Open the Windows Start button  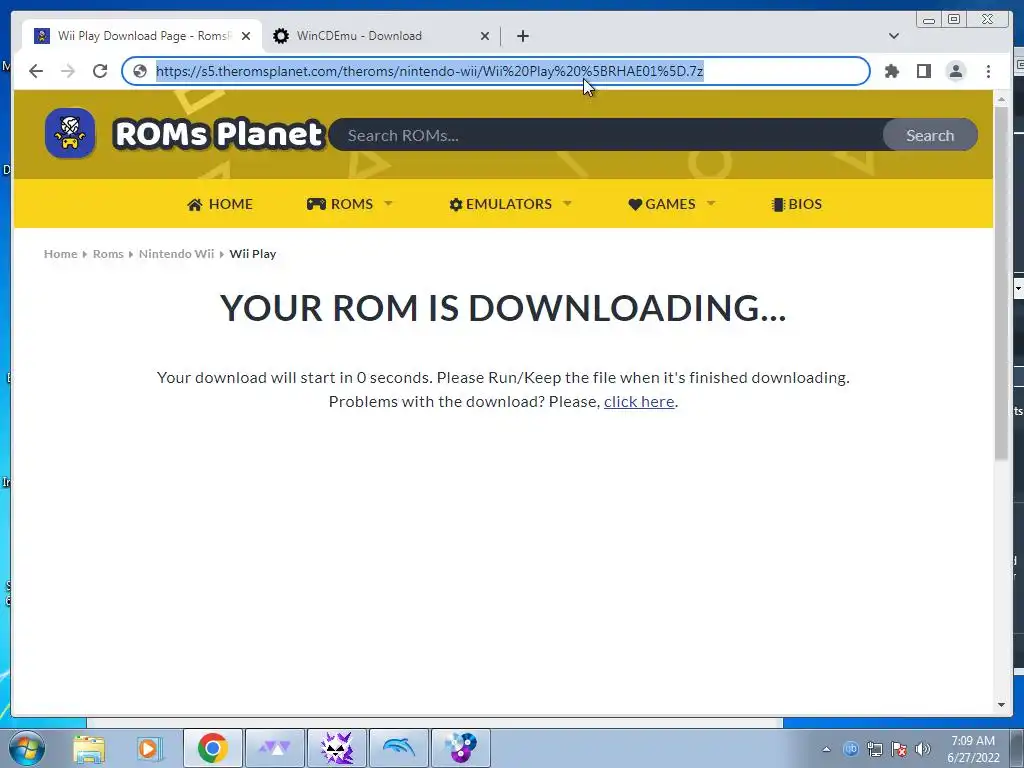tap(26, 748)
